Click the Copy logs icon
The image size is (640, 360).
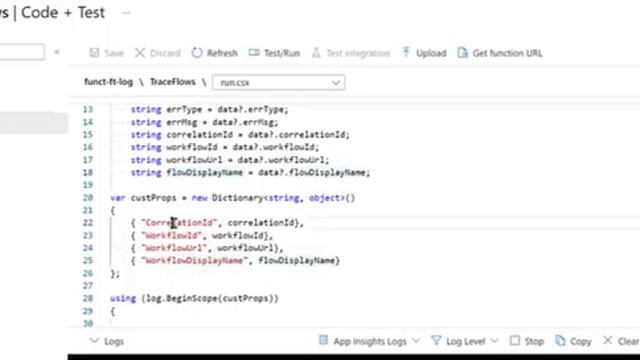click(560, 340)
